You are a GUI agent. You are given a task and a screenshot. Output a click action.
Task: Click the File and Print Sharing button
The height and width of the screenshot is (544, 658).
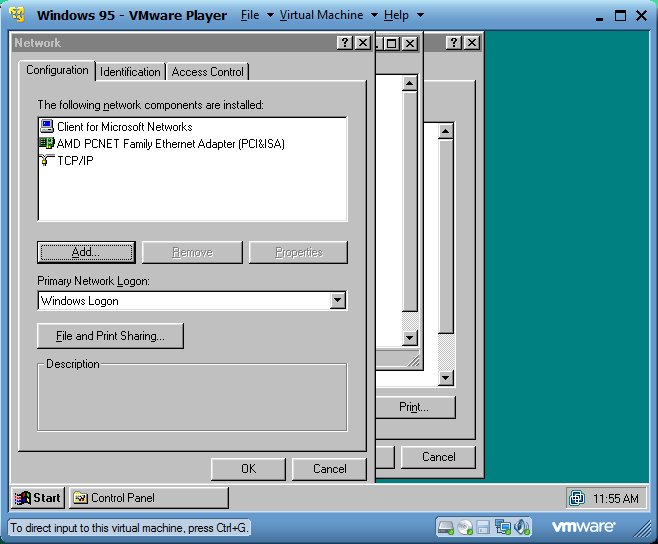pos(110,336)
